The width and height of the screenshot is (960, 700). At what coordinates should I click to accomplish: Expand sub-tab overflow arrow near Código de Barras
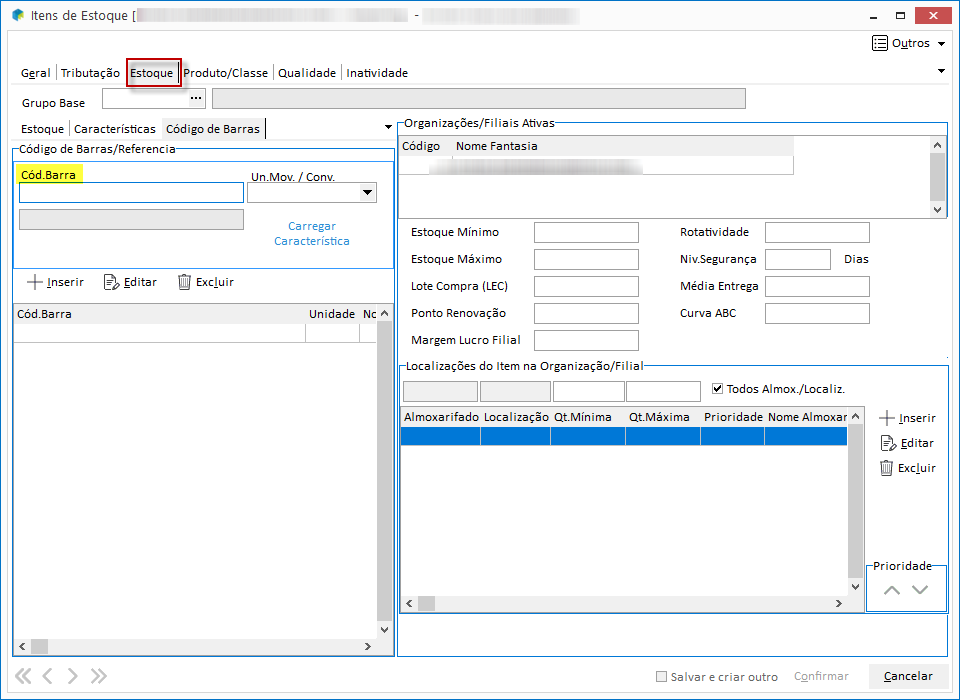(x=388, y=127)
